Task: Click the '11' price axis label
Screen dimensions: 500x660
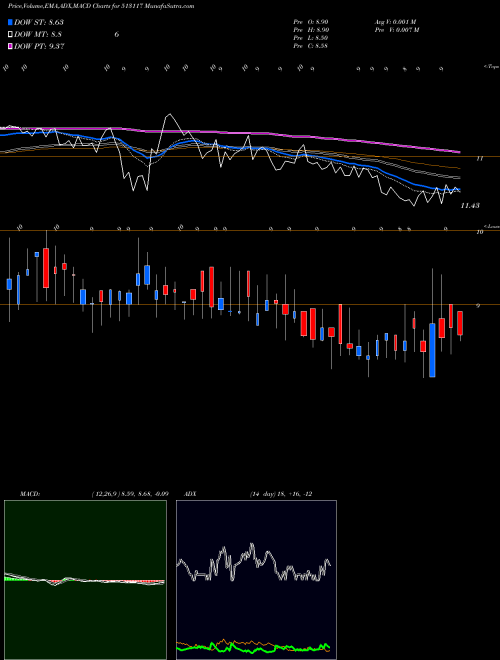Action: (479, 159)
